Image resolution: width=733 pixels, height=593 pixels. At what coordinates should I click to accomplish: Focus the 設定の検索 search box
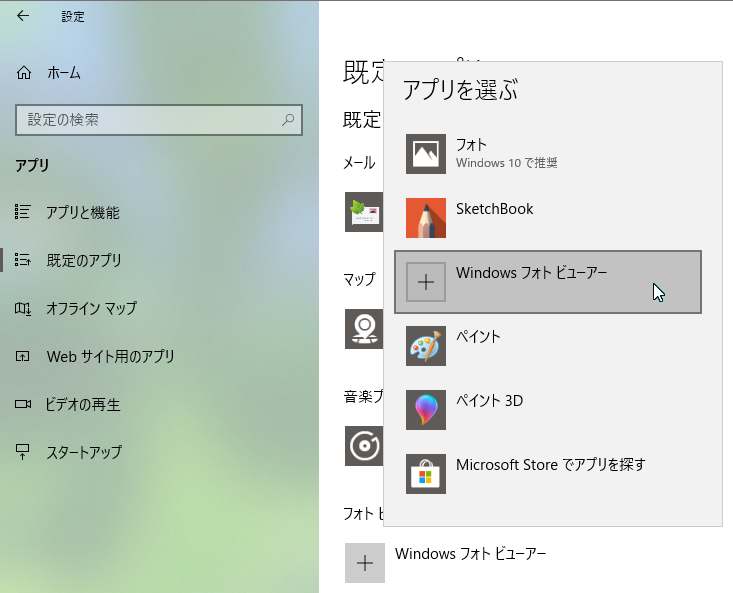click(159, 120)
